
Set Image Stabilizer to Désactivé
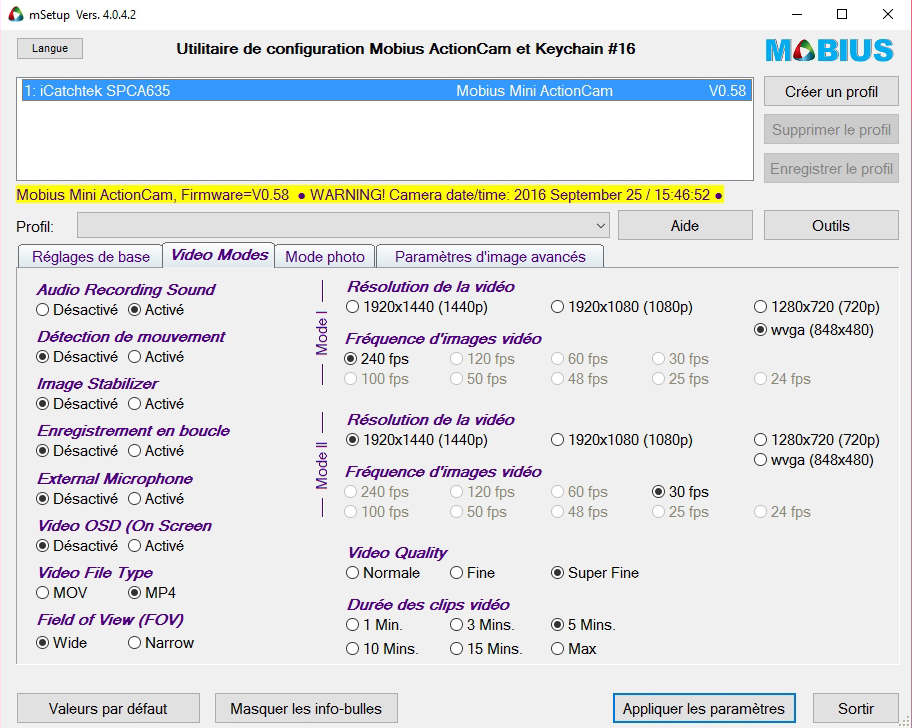77,404
